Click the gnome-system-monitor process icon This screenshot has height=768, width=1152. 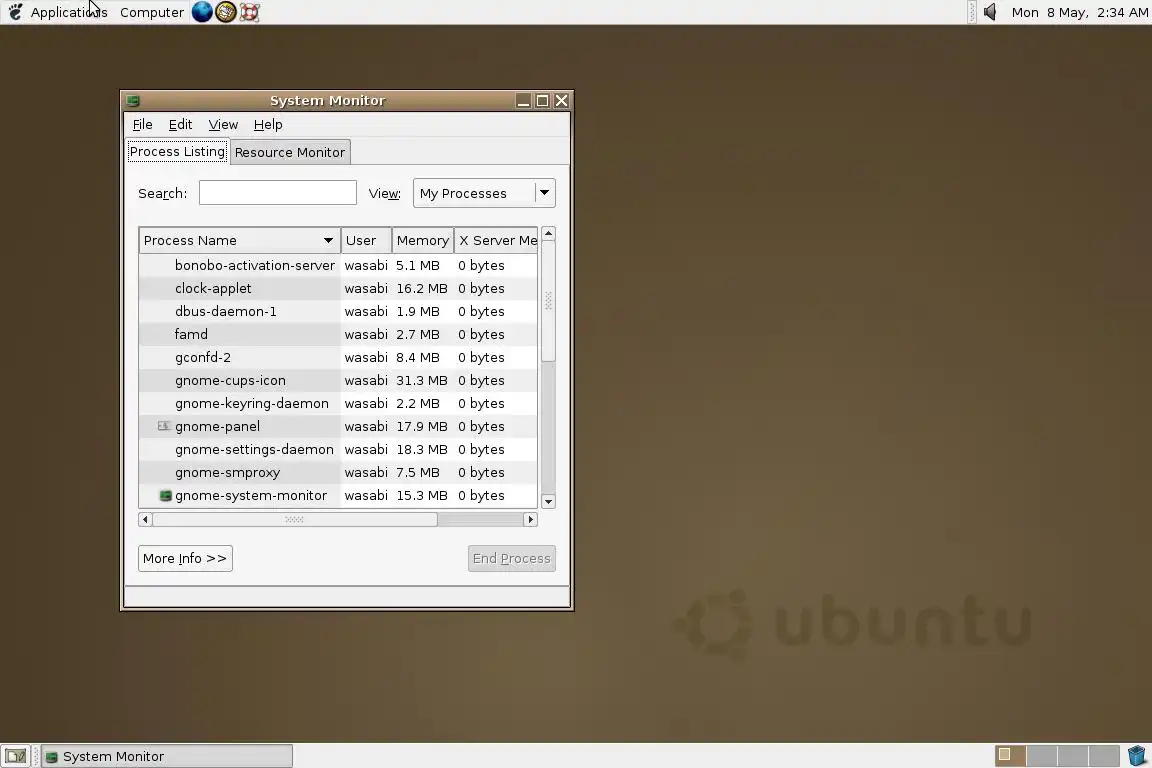[x=165, y=495]
